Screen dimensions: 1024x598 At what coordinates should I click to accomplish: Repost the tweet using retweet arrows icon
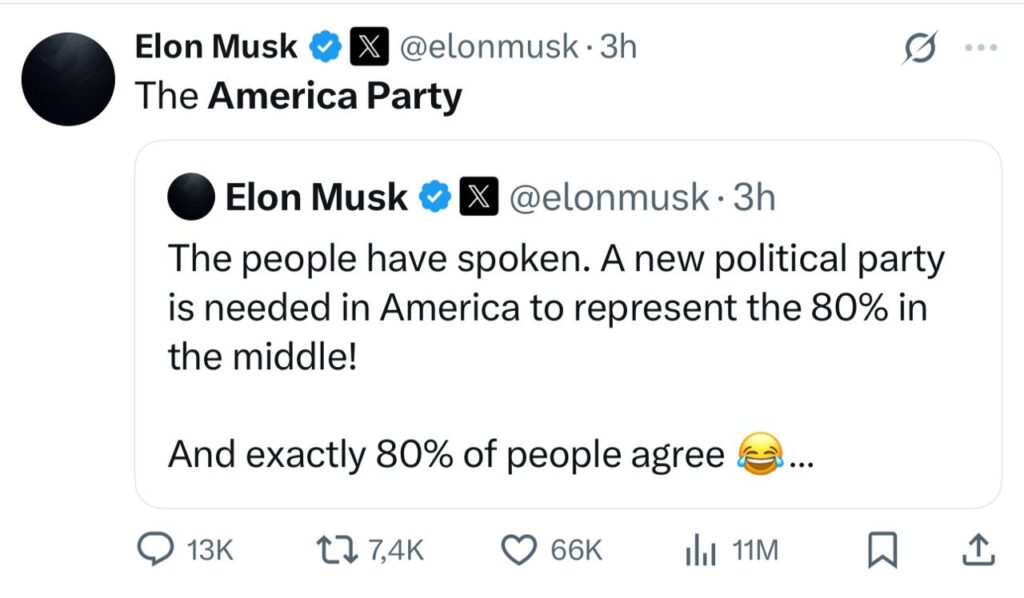pyautogui.click(x=337, y=550)
